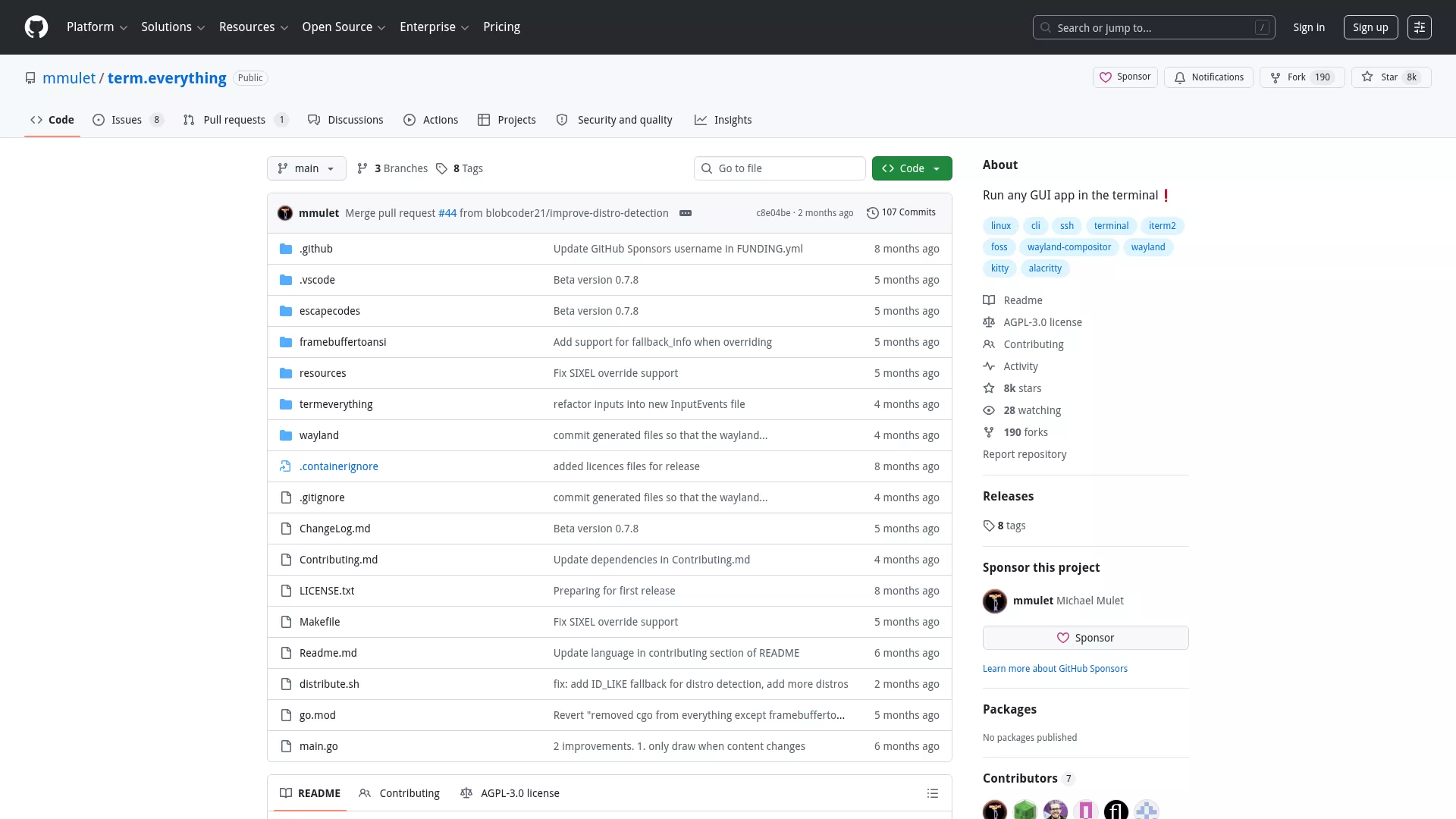
Task: Open the ChangeLog.md file
Action: pos(334,529)
